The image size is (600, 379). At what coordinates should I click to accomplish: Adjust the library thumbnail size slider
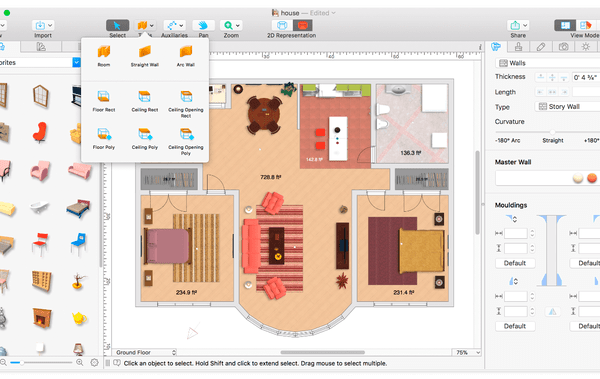click(22, 362)
